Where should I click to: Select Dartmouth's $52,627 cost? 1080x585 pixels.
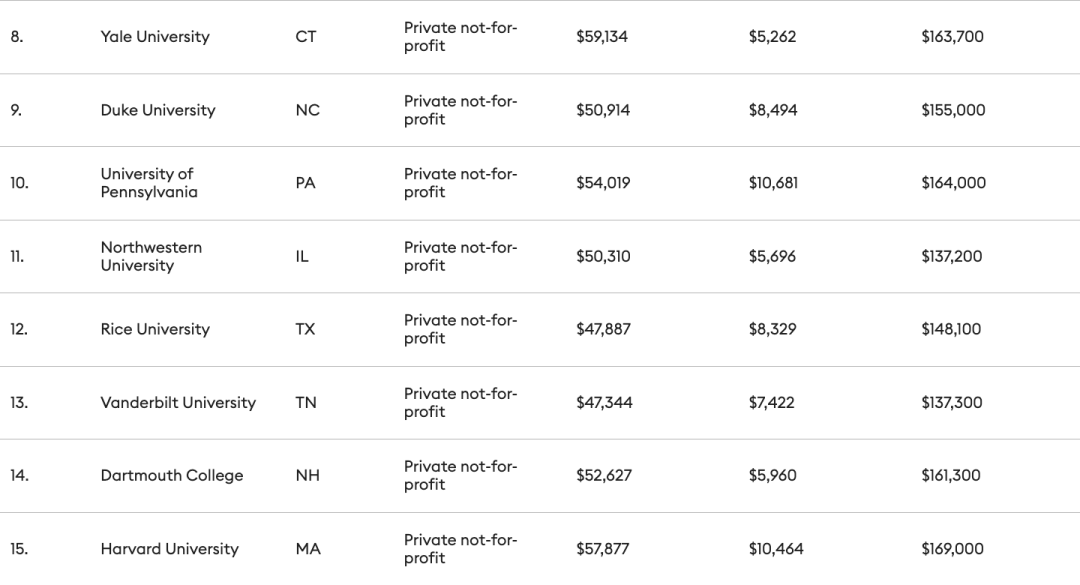click(603, 475)
